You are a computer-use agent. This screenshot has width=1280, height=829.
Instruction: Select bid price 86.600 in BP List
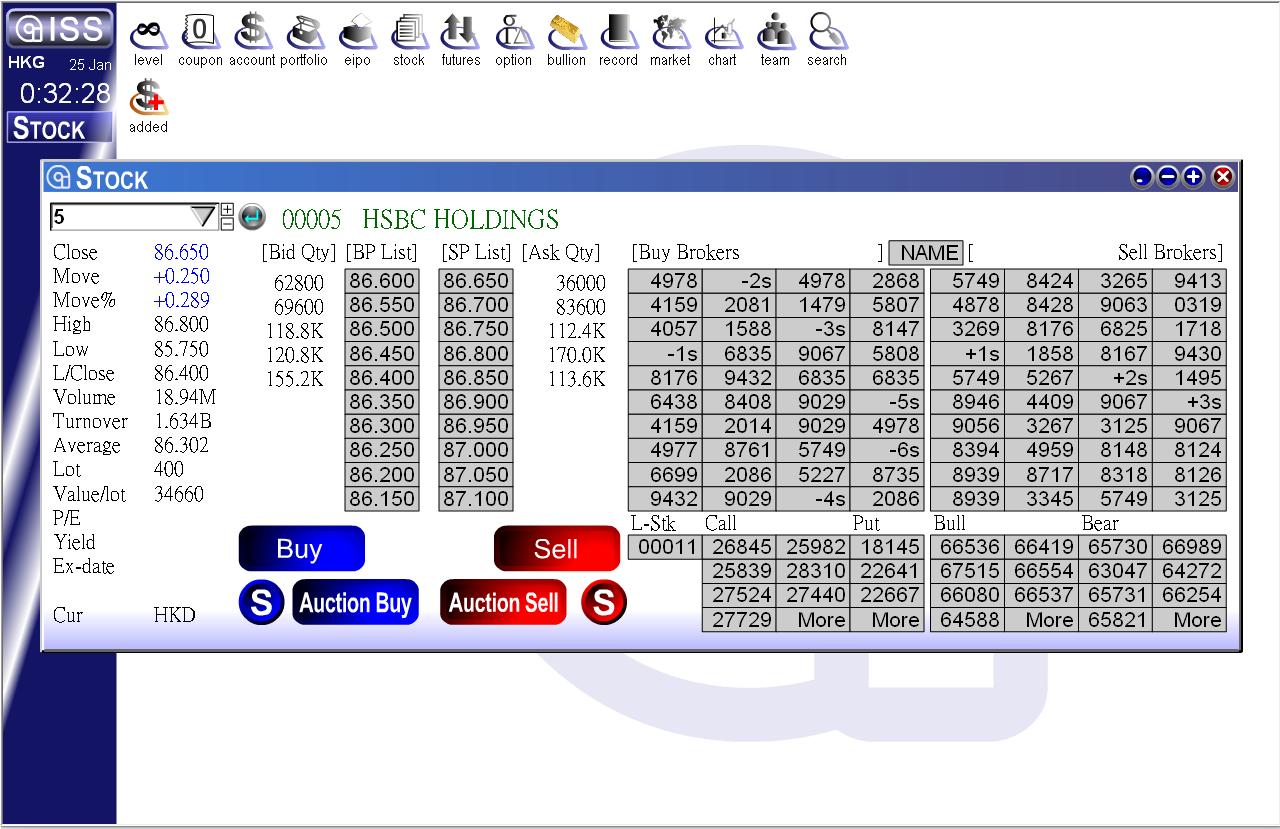tap(382, 282)
